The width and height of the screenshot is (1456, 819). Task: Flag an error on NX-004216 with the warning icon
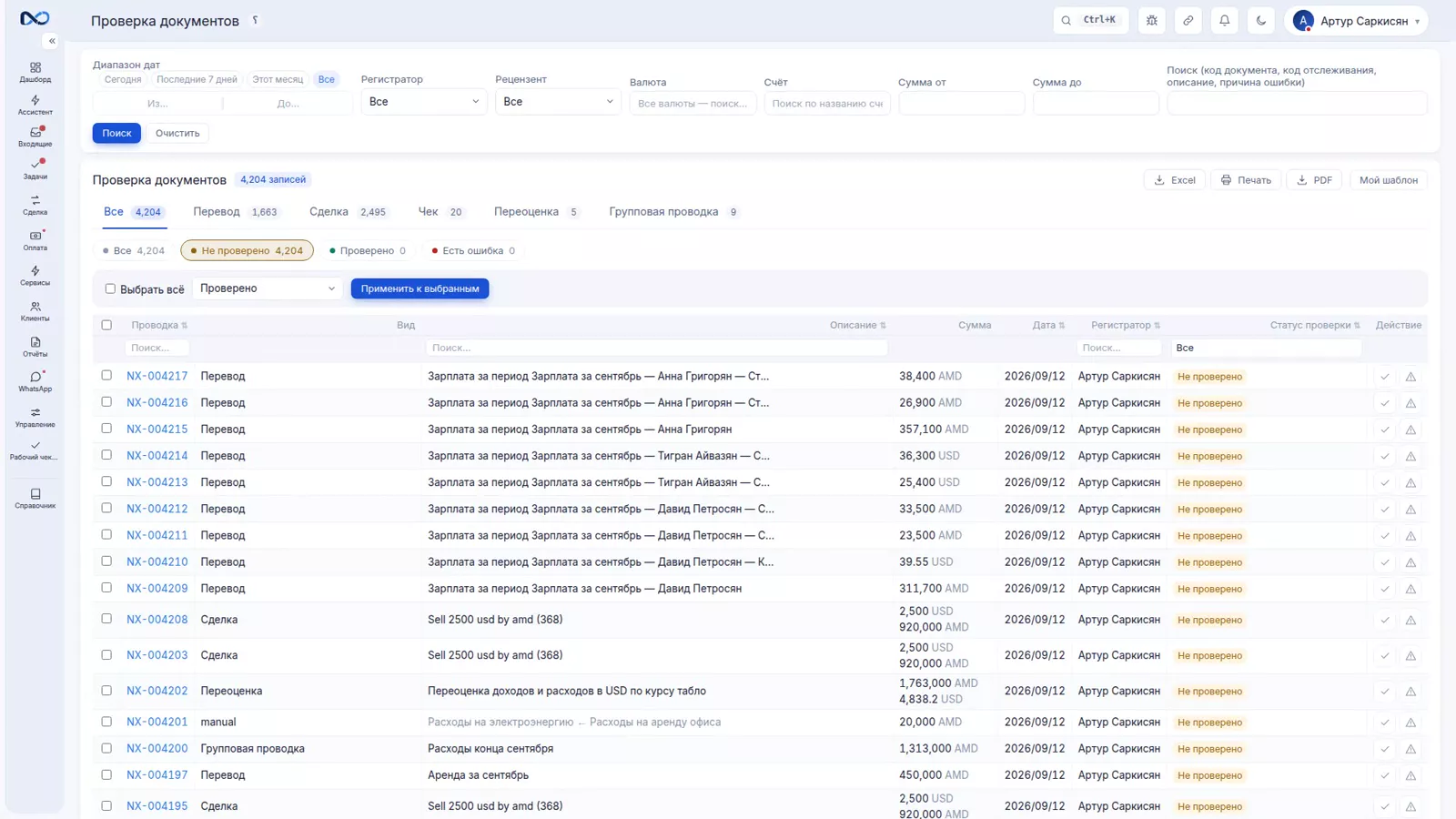1410,403
